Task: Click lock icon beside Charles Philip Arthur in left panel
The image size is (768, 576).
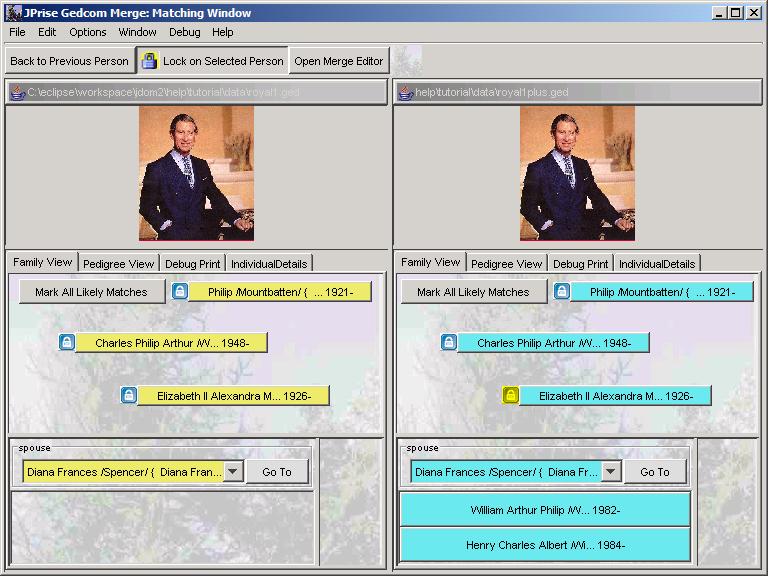Action: (67, 343)
